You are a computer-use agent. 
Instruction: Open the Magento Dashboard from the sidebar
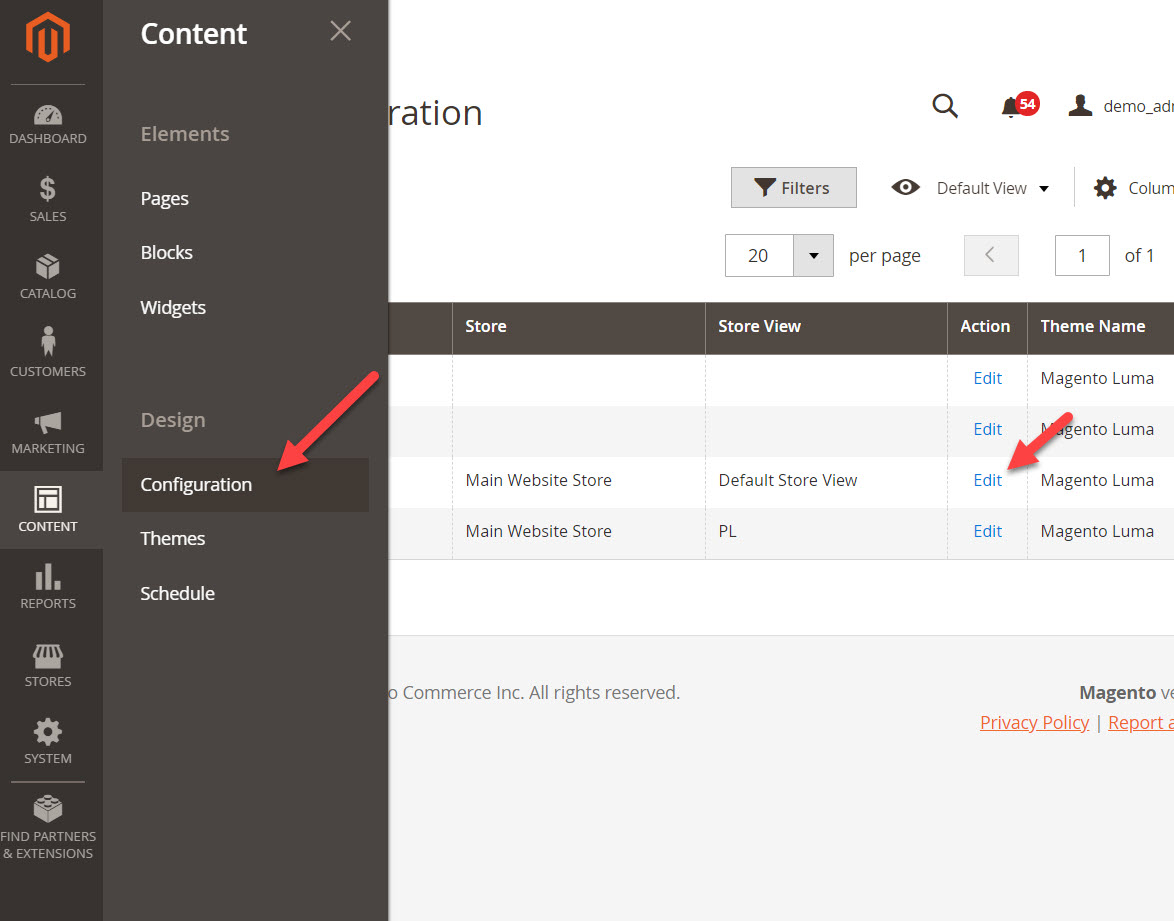47,120
